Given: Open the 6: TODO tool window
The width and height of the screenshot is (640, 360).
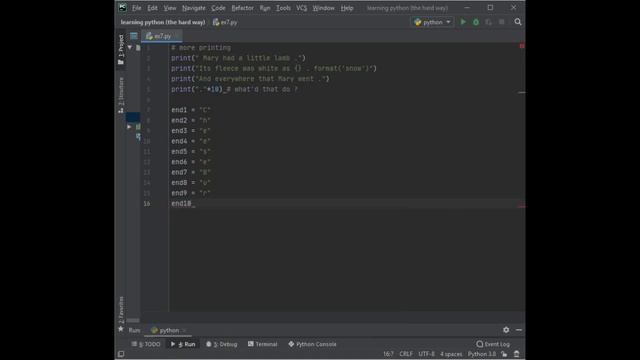Looking at the screenshot, I should (x=146, y=344).
